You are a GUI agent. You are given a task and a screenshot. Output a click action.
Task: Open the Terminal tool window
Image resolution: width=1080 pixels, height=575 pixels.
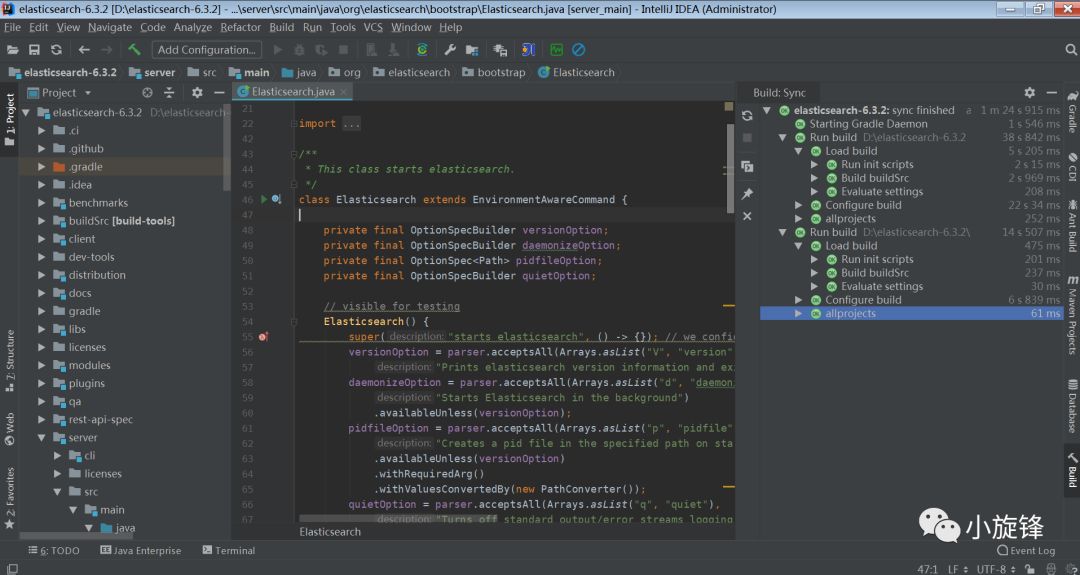click(x=228, y=550)
